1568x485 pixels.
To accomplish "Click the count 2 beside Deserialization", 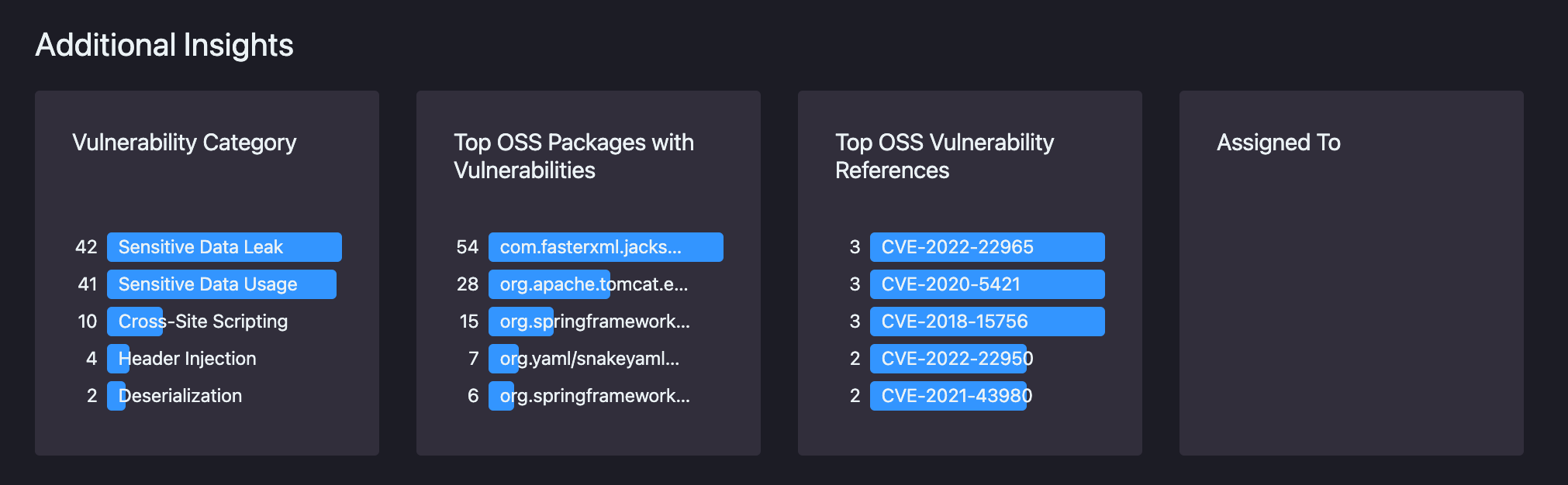I will tap(92, 396).
